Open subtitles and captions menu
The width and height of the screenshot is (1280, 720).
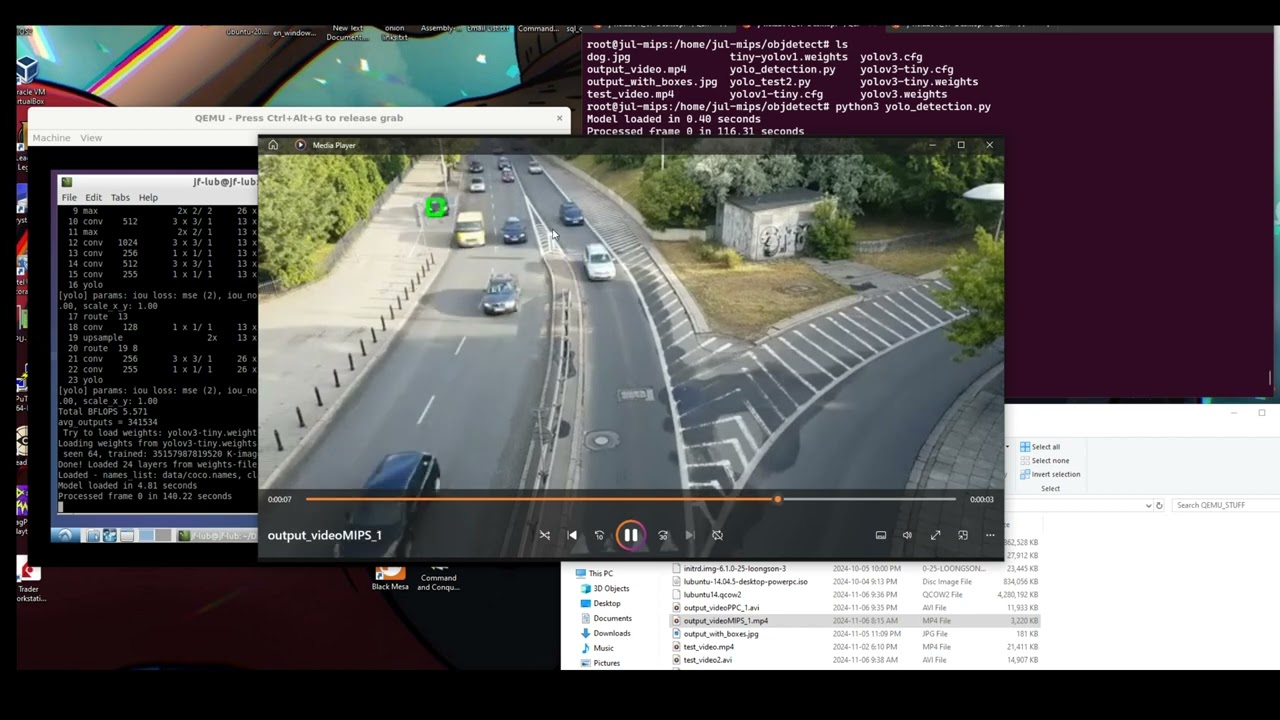click(880, 535)
